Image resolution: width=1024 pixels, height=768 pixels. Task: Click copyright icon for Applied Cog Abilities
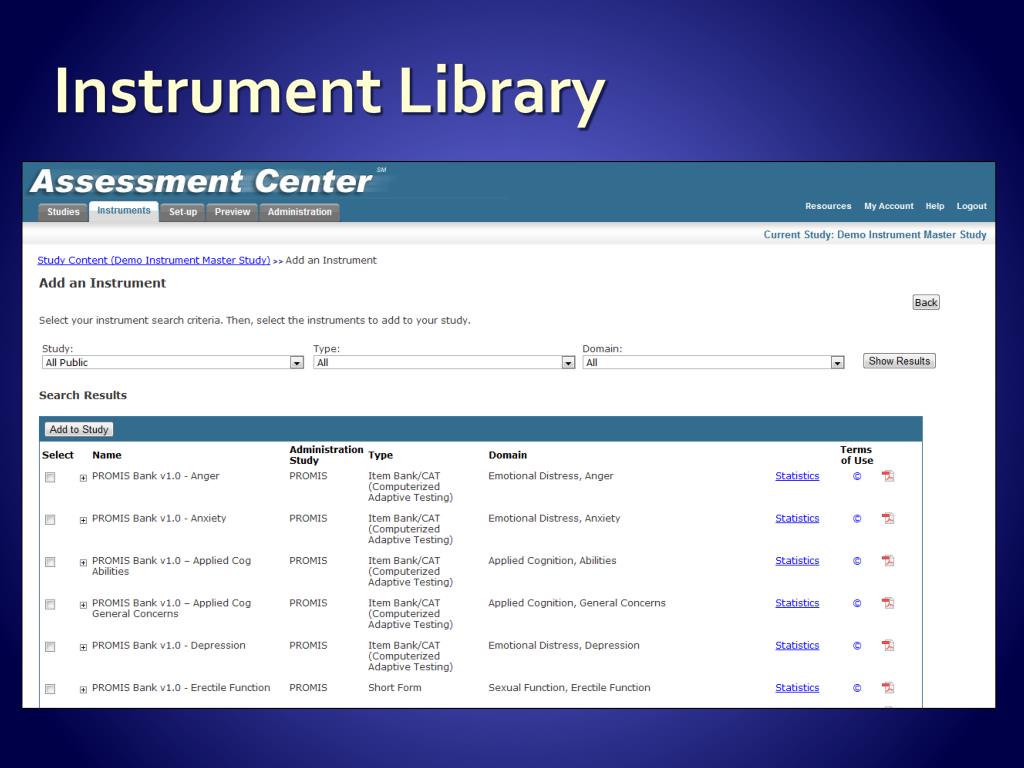(x=857, y=561)
